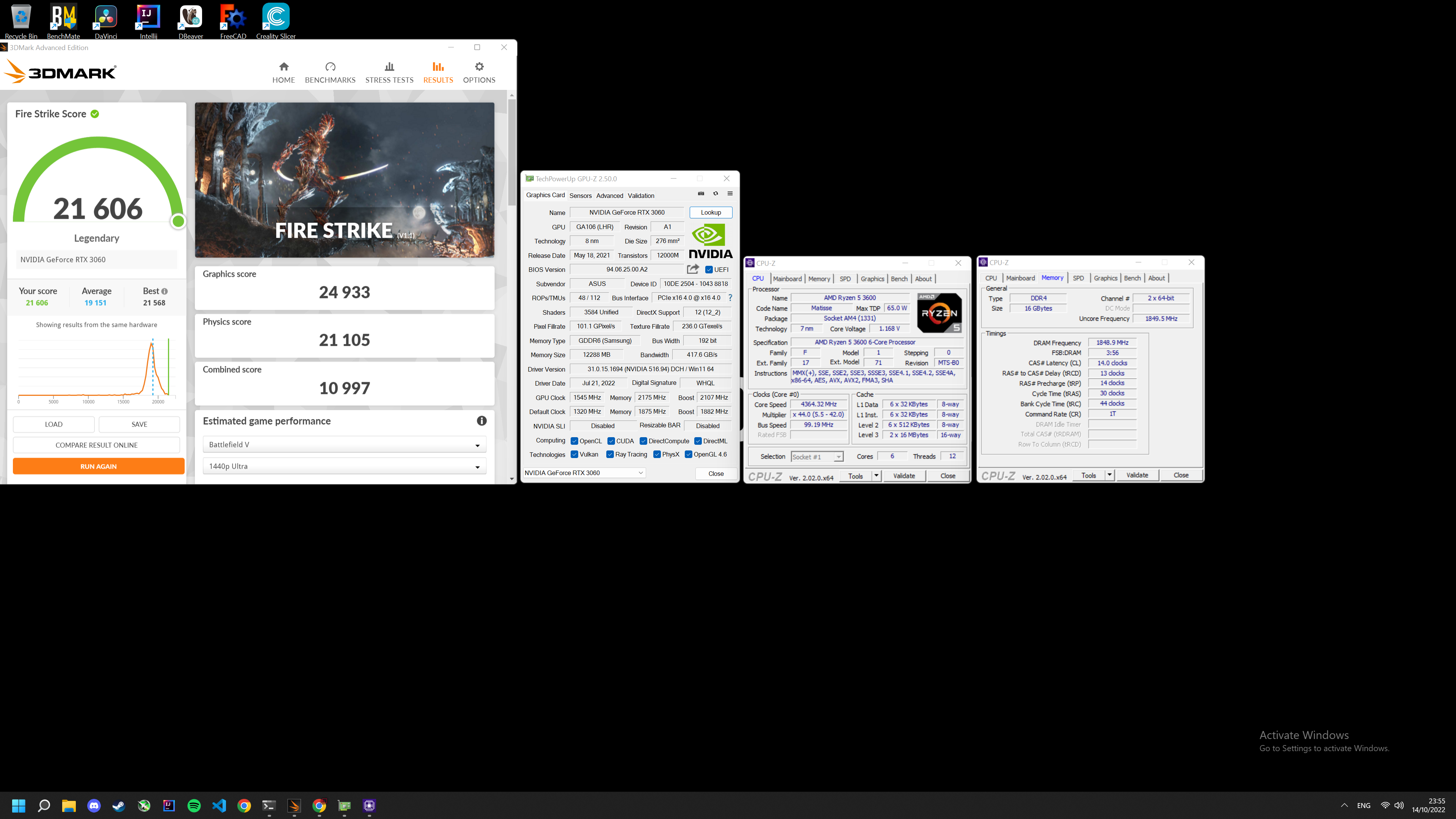Toggle the UEFI checkbox in GPU-Z
Screen dimensions: 1456x819
tap(709, 270)
